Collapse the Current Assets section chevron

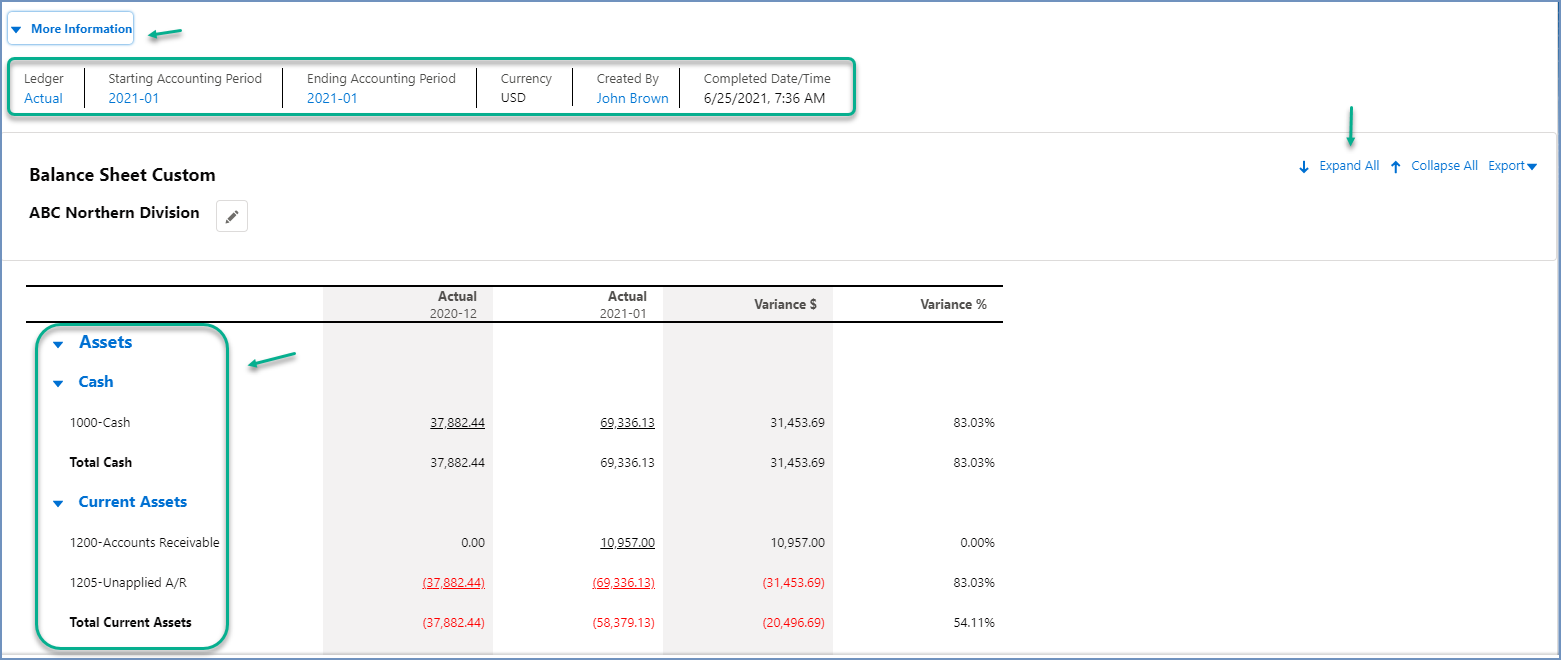[x=58, y=503]
